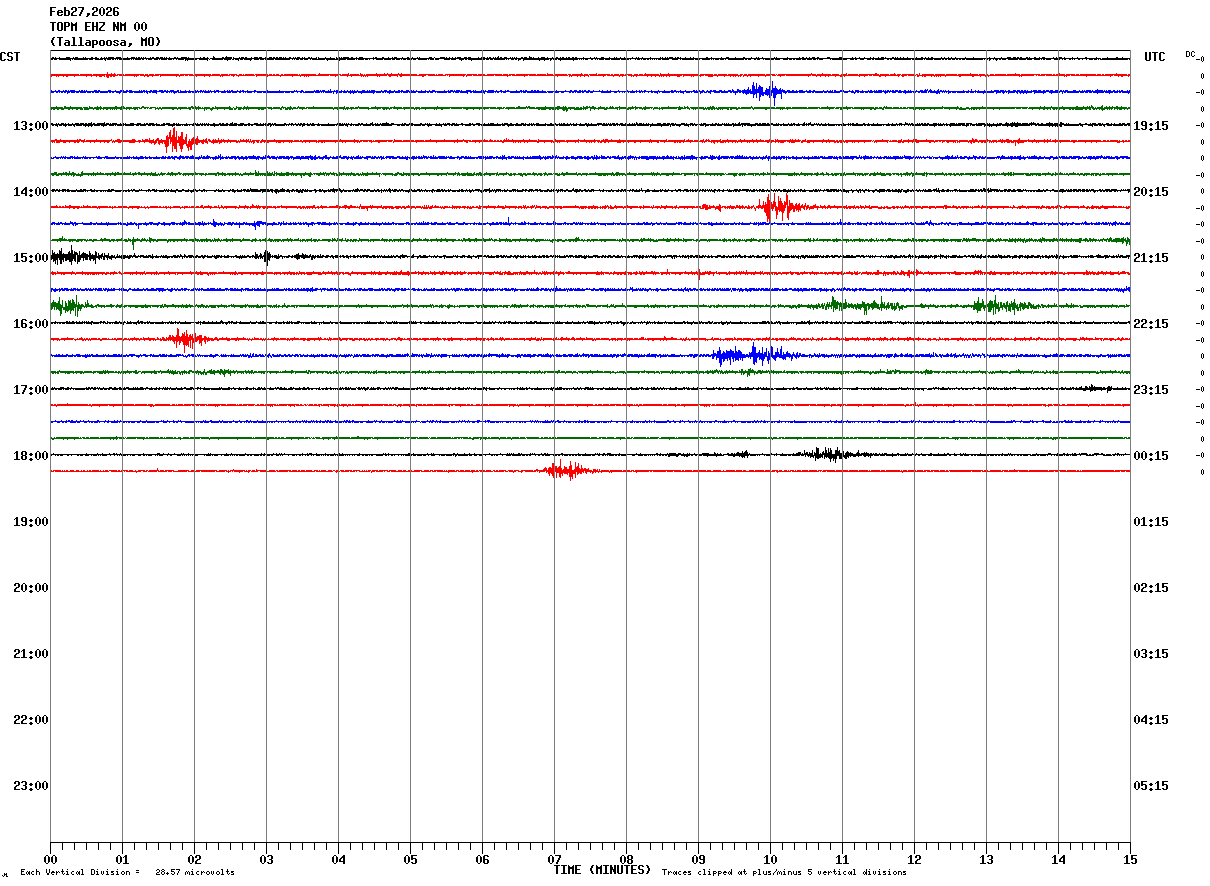Click the date text 'Feb27,2026'
This screenshot has width=1210, height=886.
pyautogui.click(x=84, y=12)
